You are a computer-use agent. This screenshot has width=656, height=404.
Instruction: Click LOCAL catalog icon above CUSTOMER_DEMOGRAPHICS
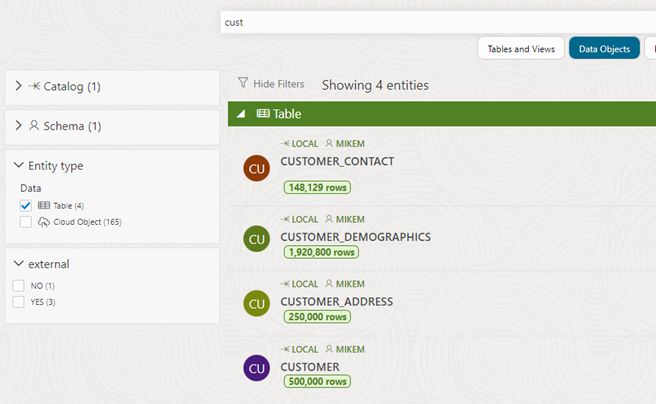(285, 219)
